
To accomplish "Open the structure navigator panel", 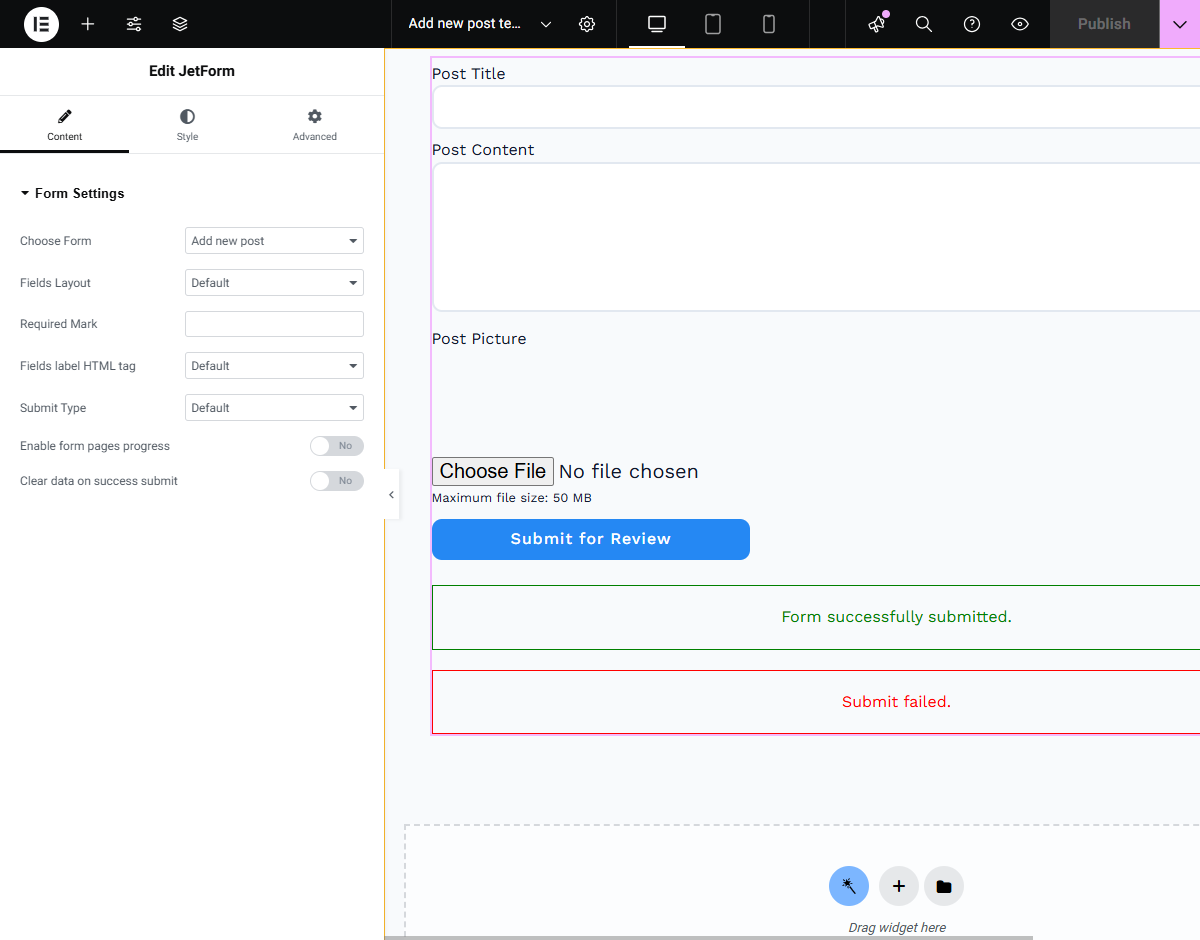I will tap(179, 24).
